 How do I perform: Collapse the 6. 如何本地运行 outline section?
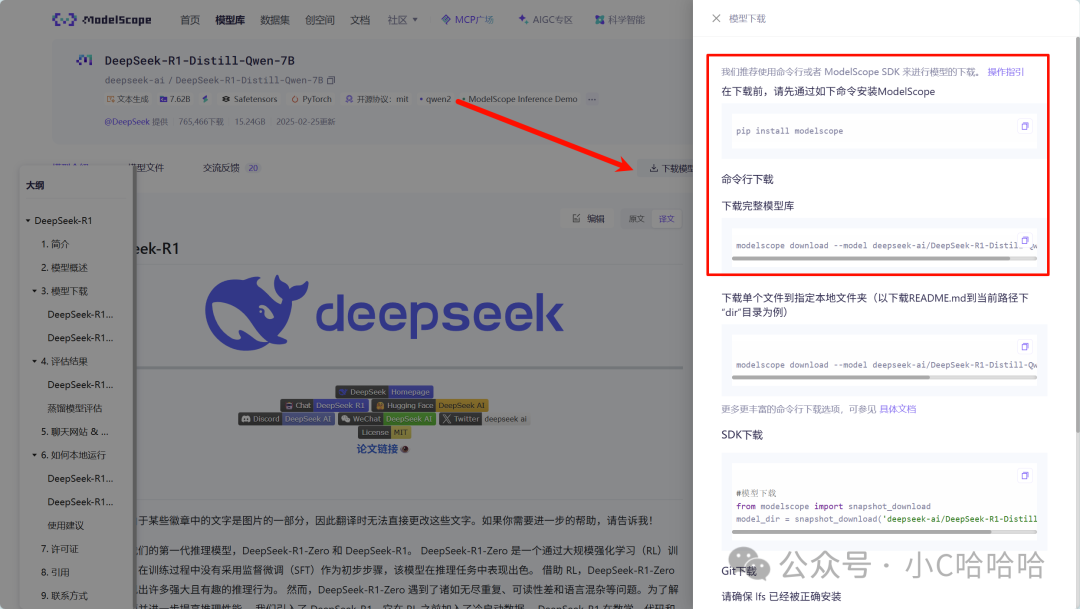[34, 455]
